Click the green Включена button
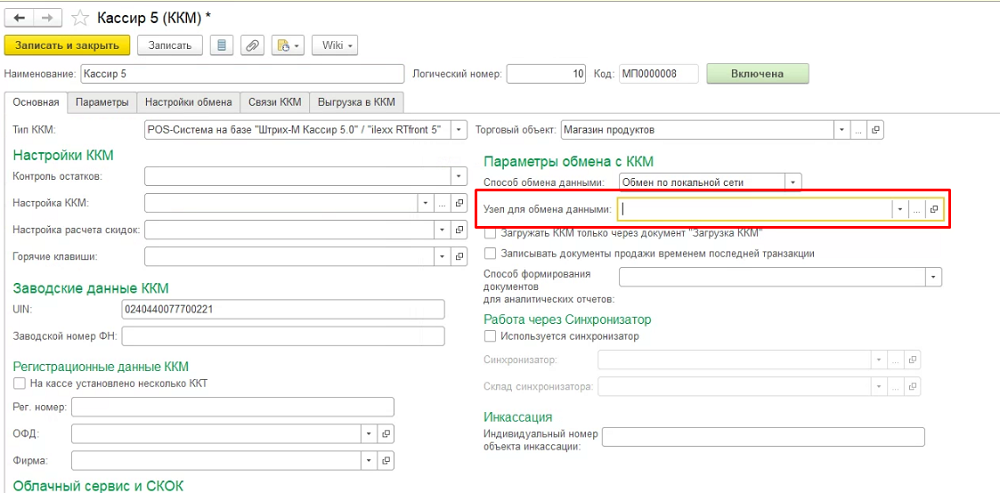 coord(757,74)
